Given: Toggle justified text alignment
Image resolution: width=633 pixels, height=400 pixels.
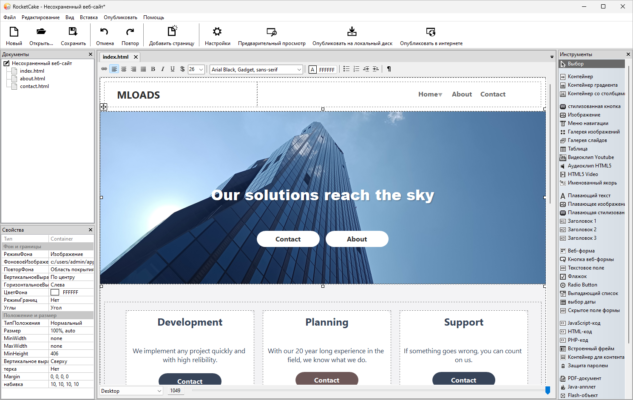Looking at the screenshot, I should tap(143, 69).
